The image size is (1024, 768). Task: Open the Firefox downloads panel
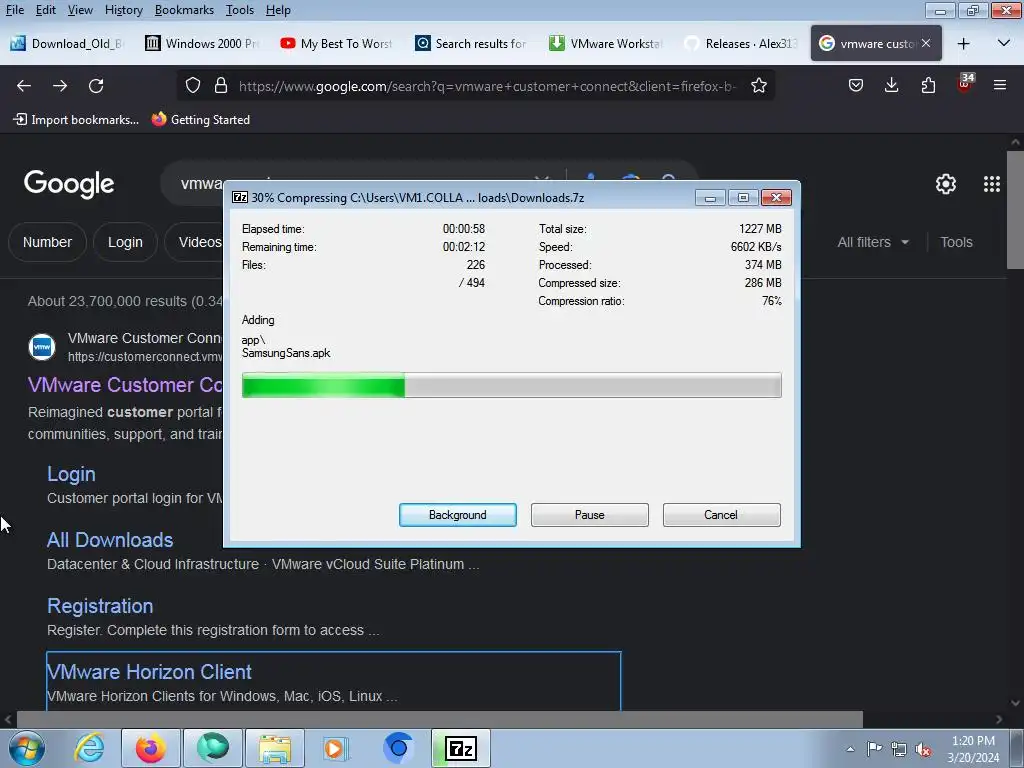[x=891, y=86]
